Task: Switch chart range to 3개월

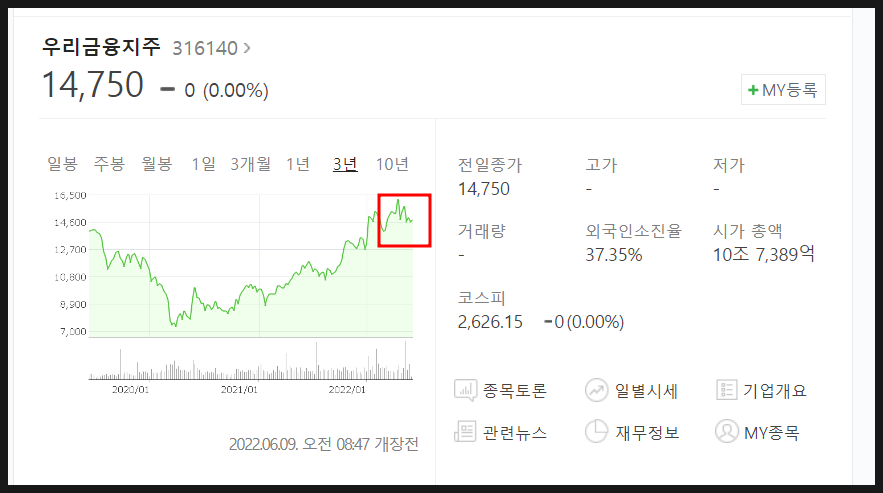Action: [251, 164]
